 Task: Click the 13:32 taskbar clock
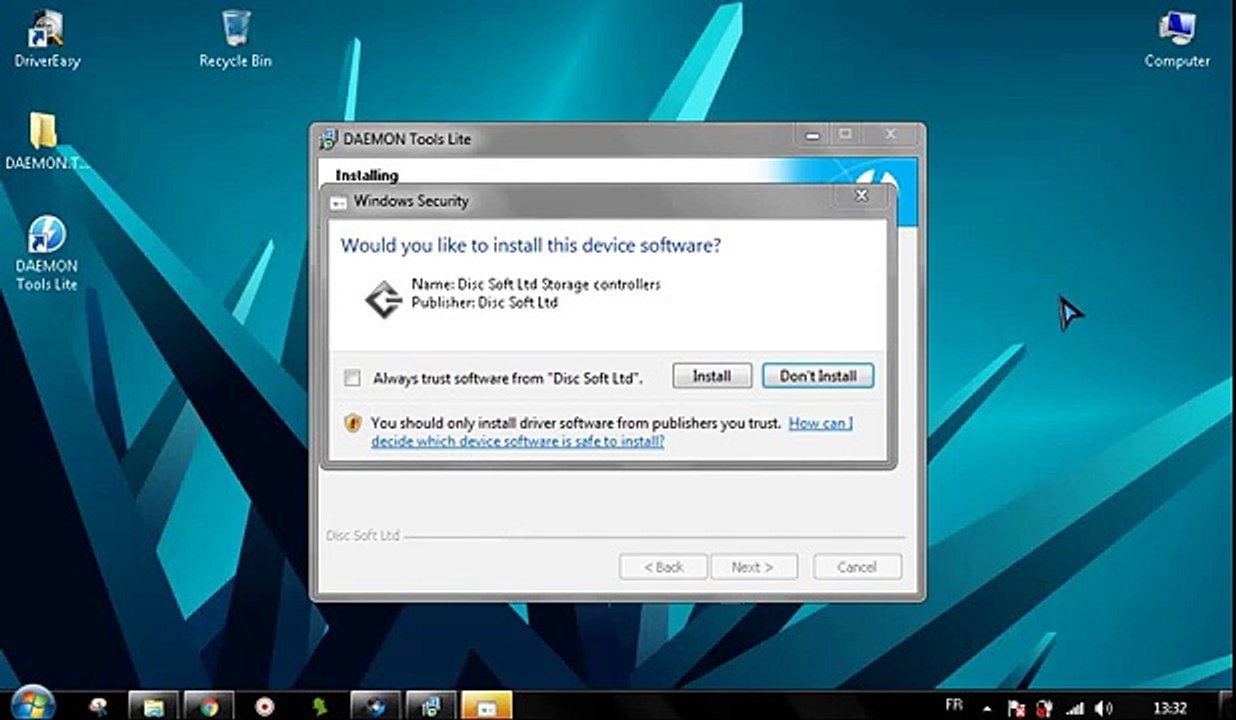click(1169, 708)
